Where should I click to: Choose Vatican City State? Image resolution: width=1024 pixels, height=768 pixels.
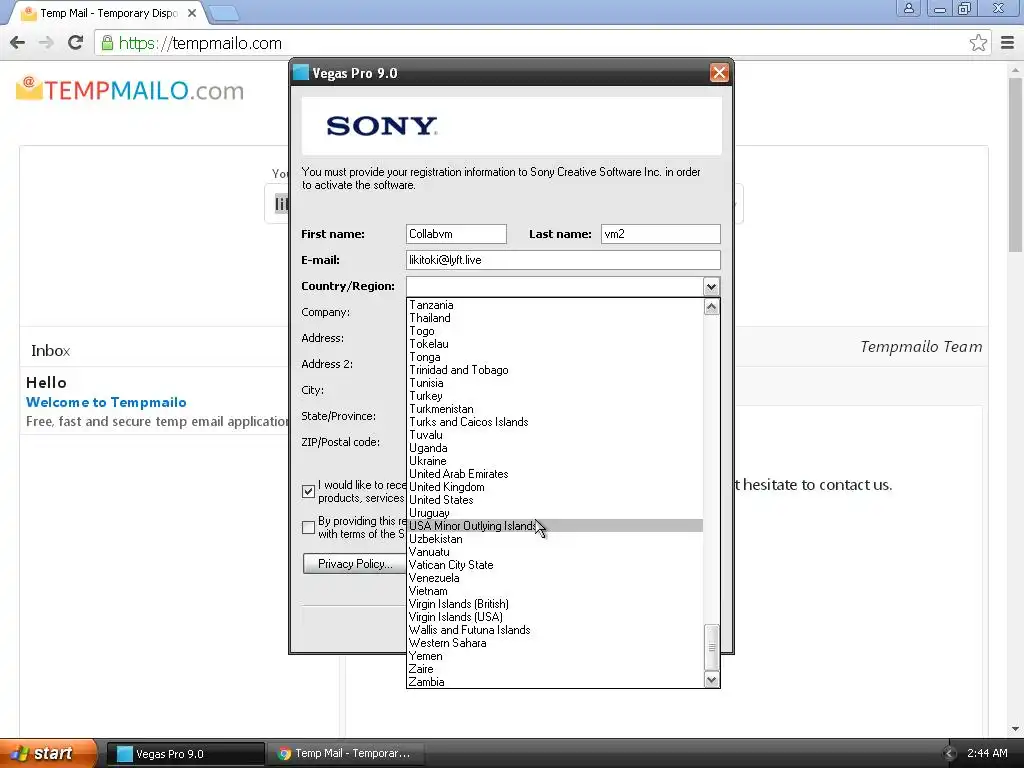coord(554,565)
